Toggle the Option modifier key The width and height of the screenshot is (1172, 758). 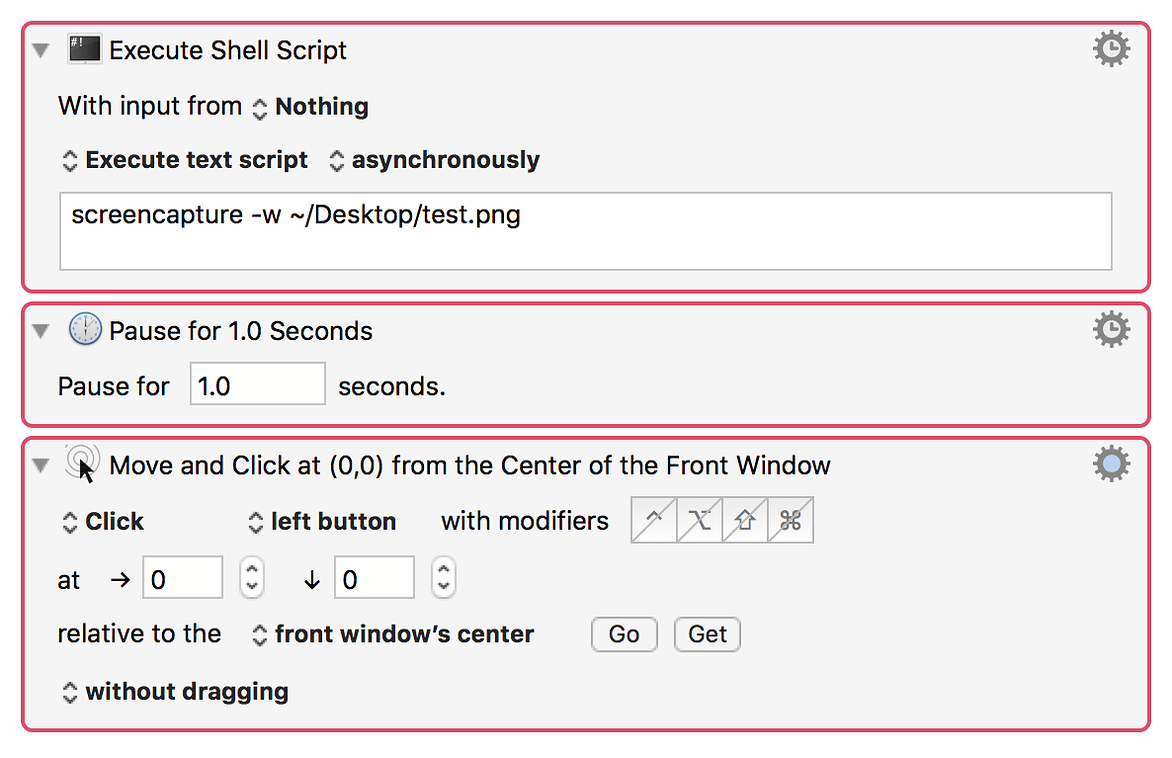point(700,521)
